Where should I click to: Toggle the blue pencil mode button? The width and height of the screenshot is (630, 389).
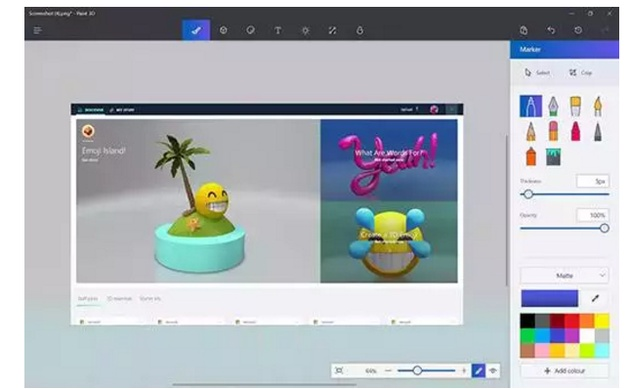point(478,371)
